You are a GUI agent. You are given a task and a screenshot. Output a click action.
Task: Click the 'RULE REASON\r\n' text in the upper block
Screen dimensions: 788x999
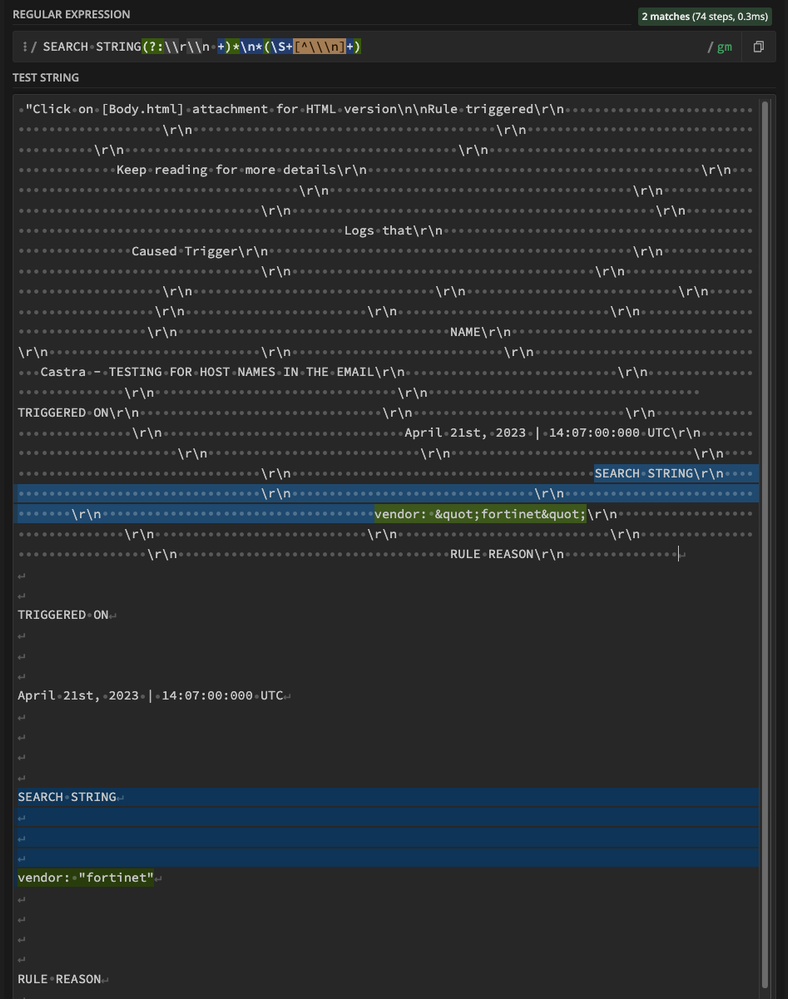507,554
